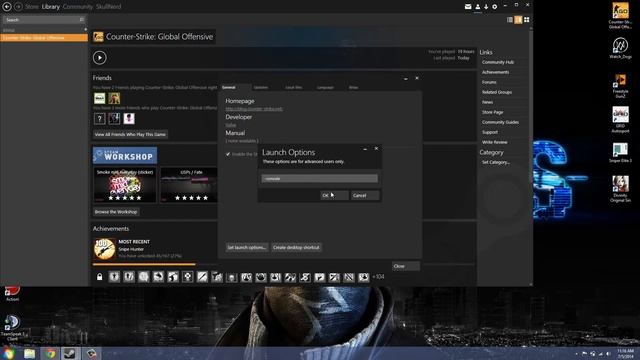Image resolution: width=640 pixels, height=360 pixels.
Task: Open the Steam settings gear icon
Action: (495, 7)
